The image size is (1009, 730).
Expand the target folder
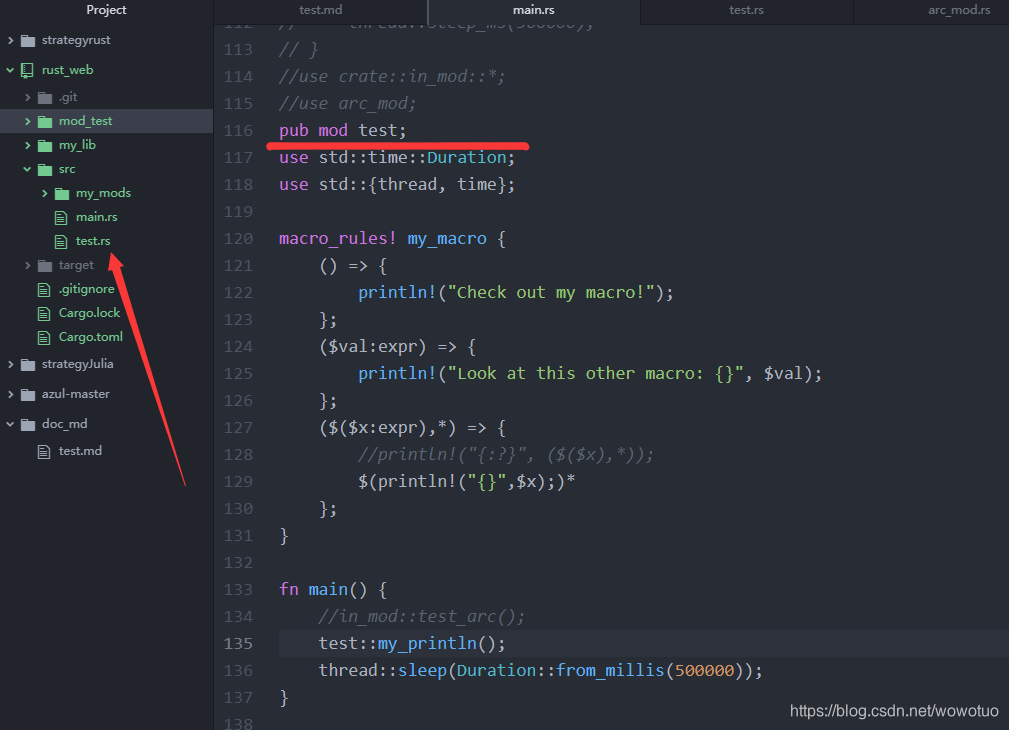tap(28, 264)
